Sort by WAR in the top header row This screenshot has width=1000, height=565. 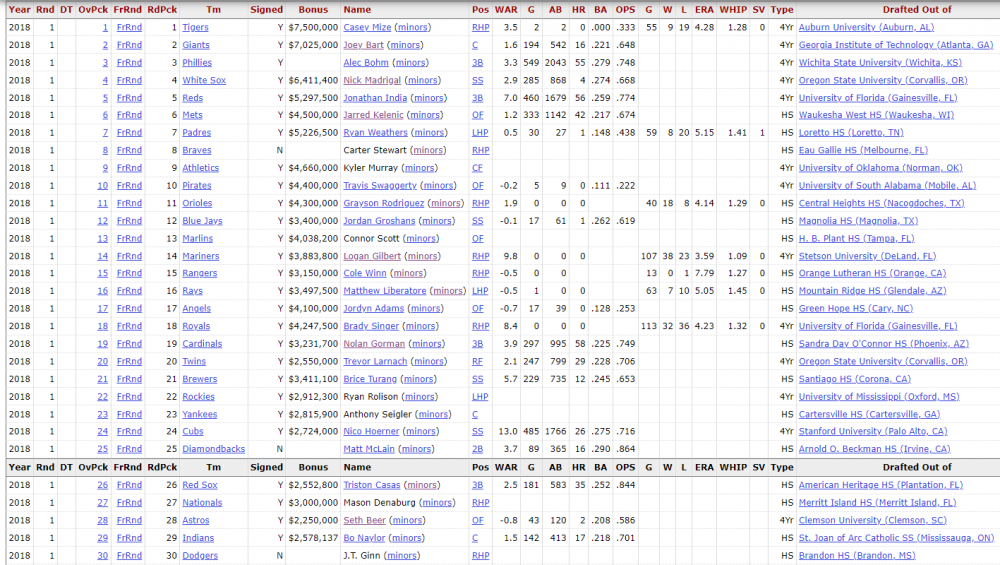coord(506,9)
